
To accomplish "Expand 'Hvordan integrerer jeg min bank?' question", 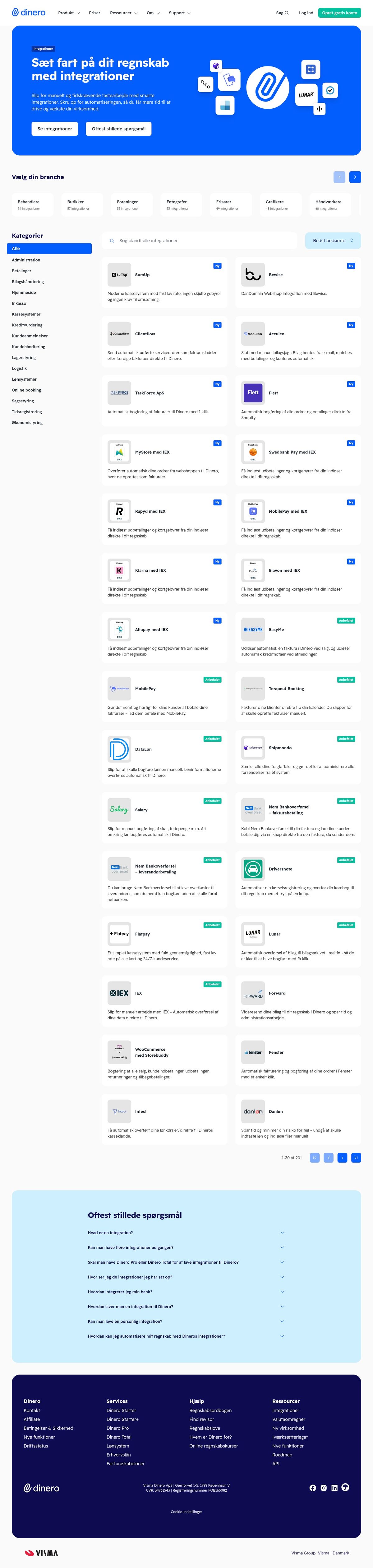I will (x=186, y=1292).
